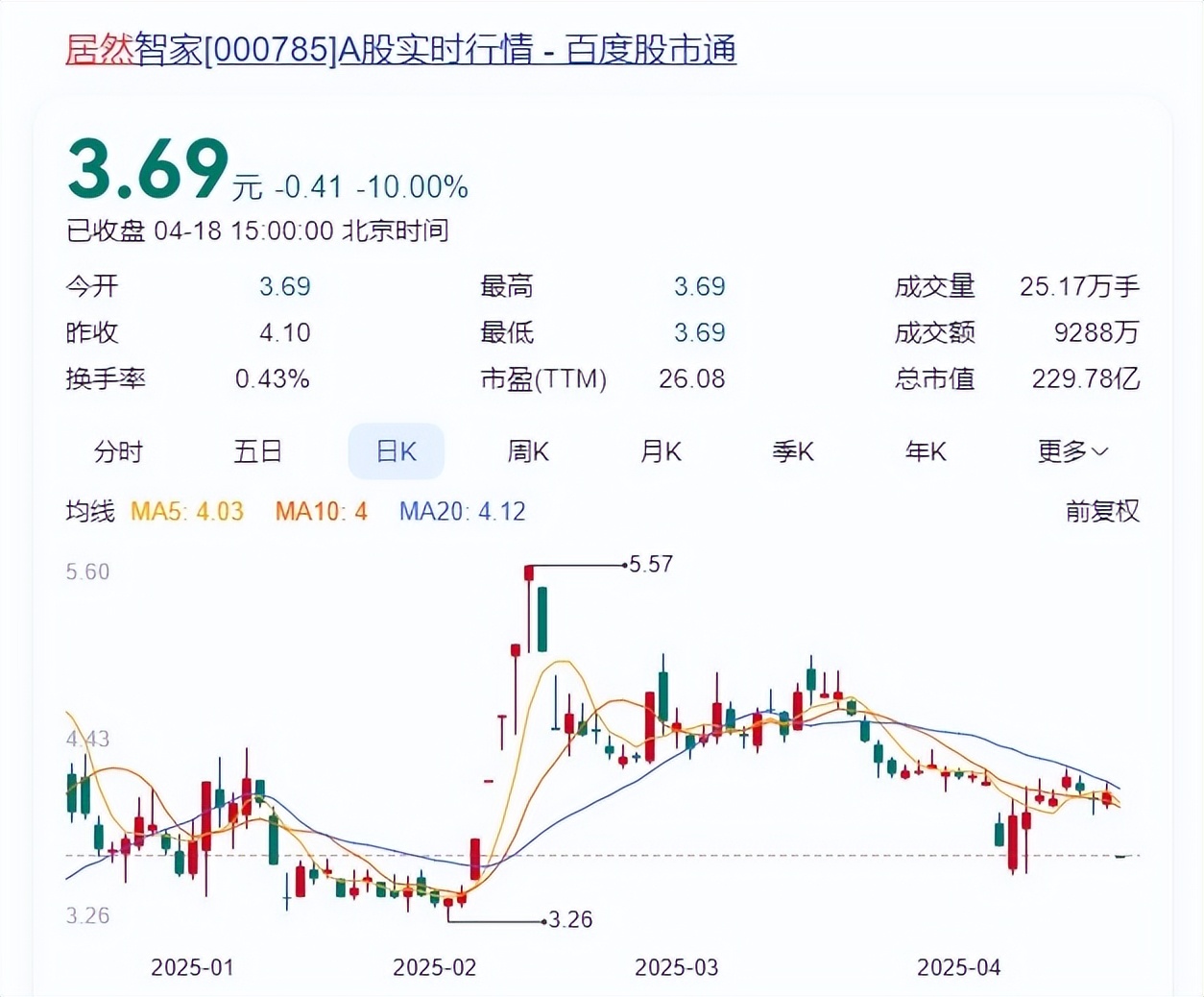Click the 2025-01 date axis label
This screenshot has width=1204, height=997.
tap(193, 967)
